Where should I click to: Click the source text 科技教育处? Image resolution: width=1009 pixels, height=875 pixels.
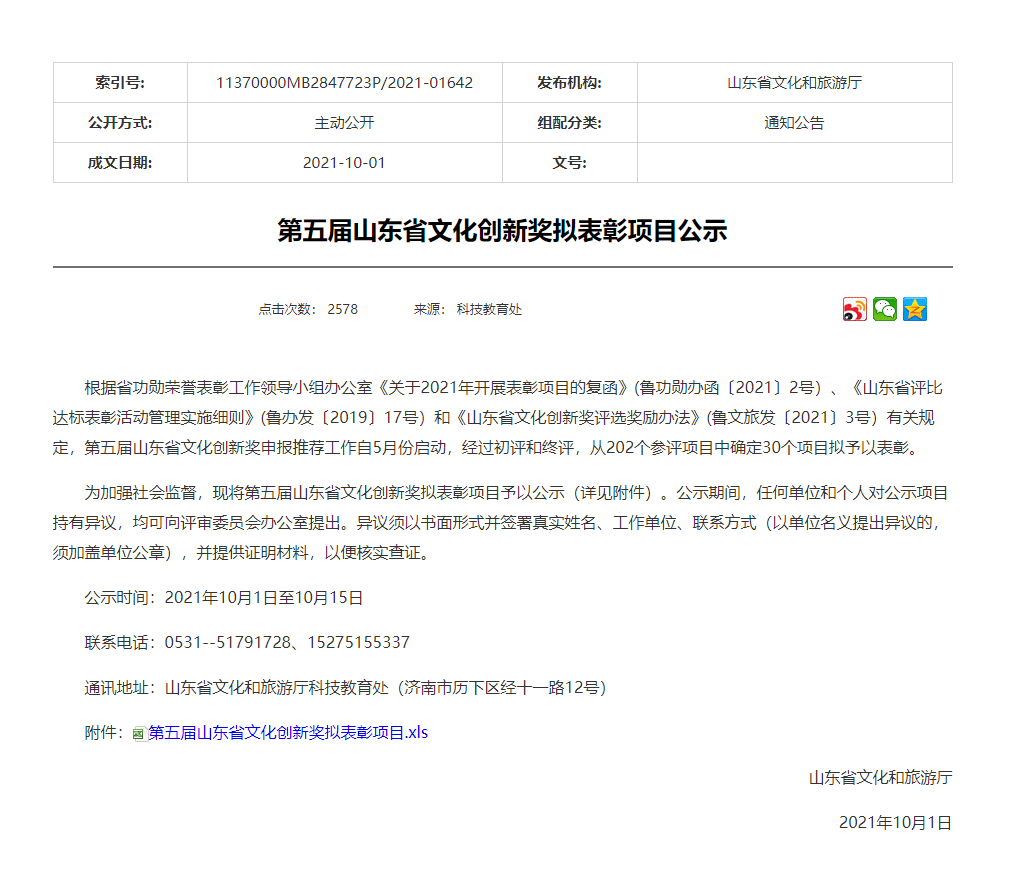[489, 310]
